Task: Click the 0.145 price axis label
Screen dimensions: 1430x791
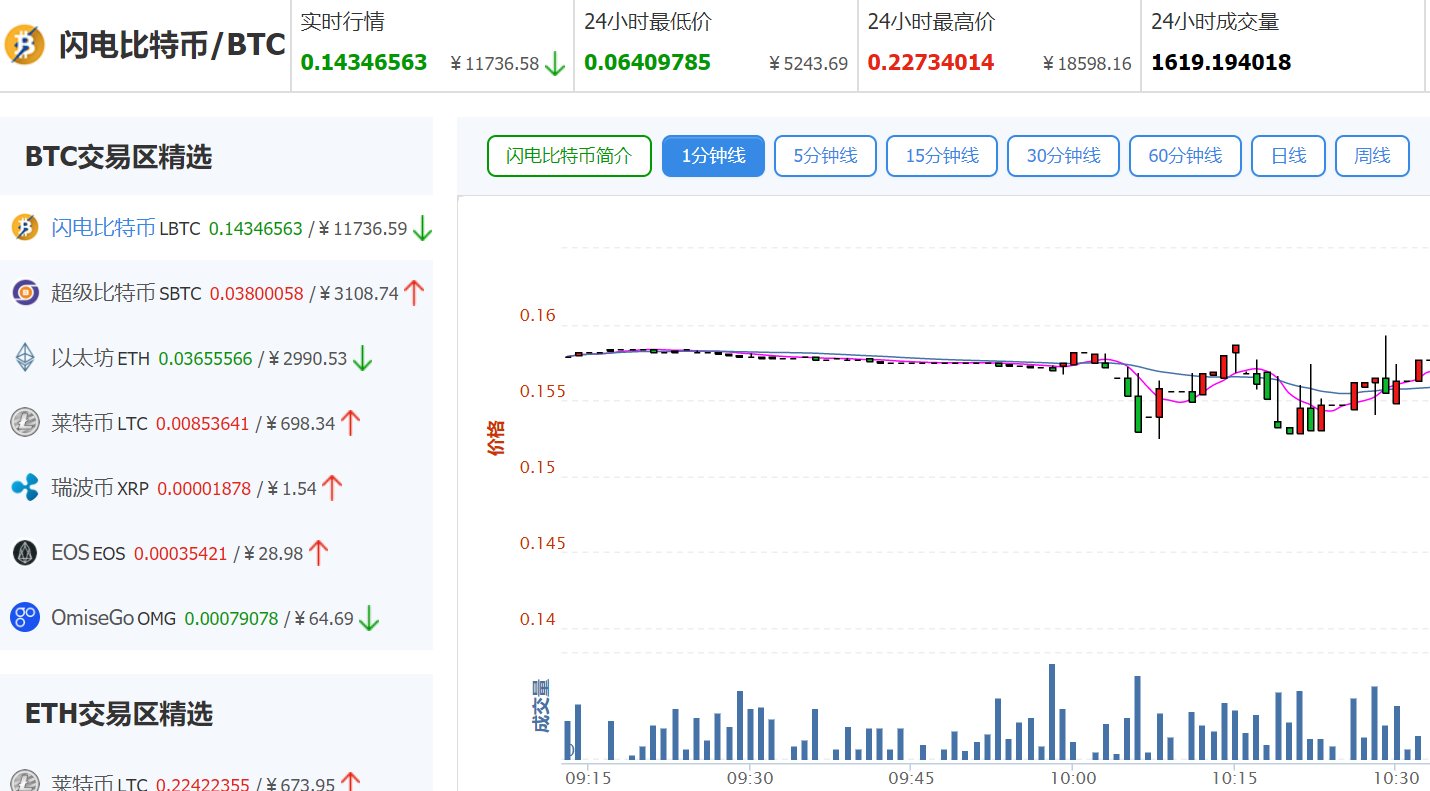Action: [x=542, y=543]
